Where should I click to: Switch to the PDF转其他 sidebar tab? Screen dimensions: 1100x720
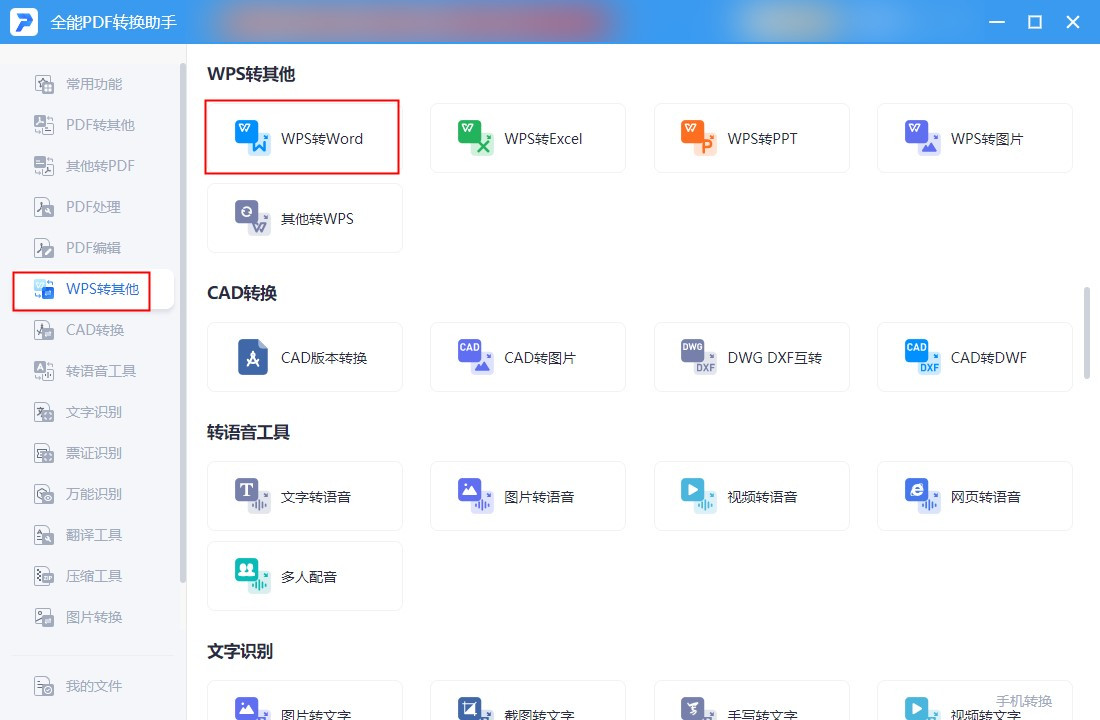click(x=93, y=125)
